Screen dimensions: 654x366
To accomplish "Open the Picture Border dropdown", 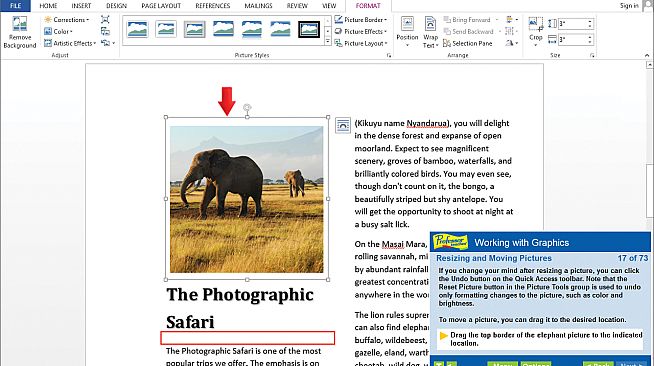I will coord(361,20).
